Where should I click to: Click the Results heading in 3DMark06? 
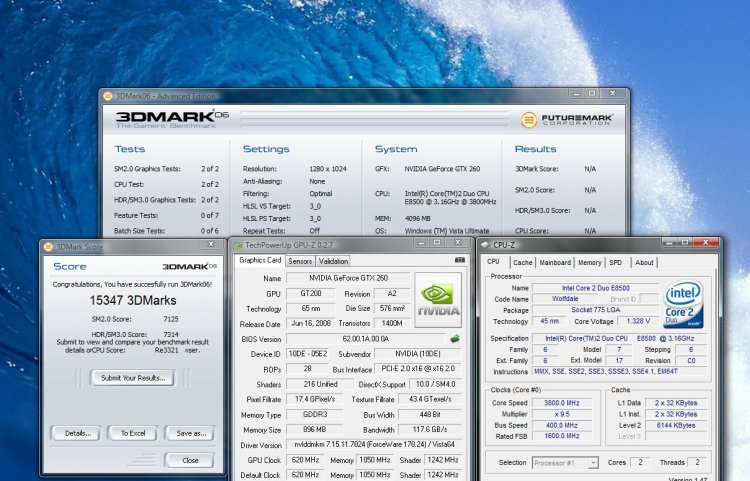535,149
